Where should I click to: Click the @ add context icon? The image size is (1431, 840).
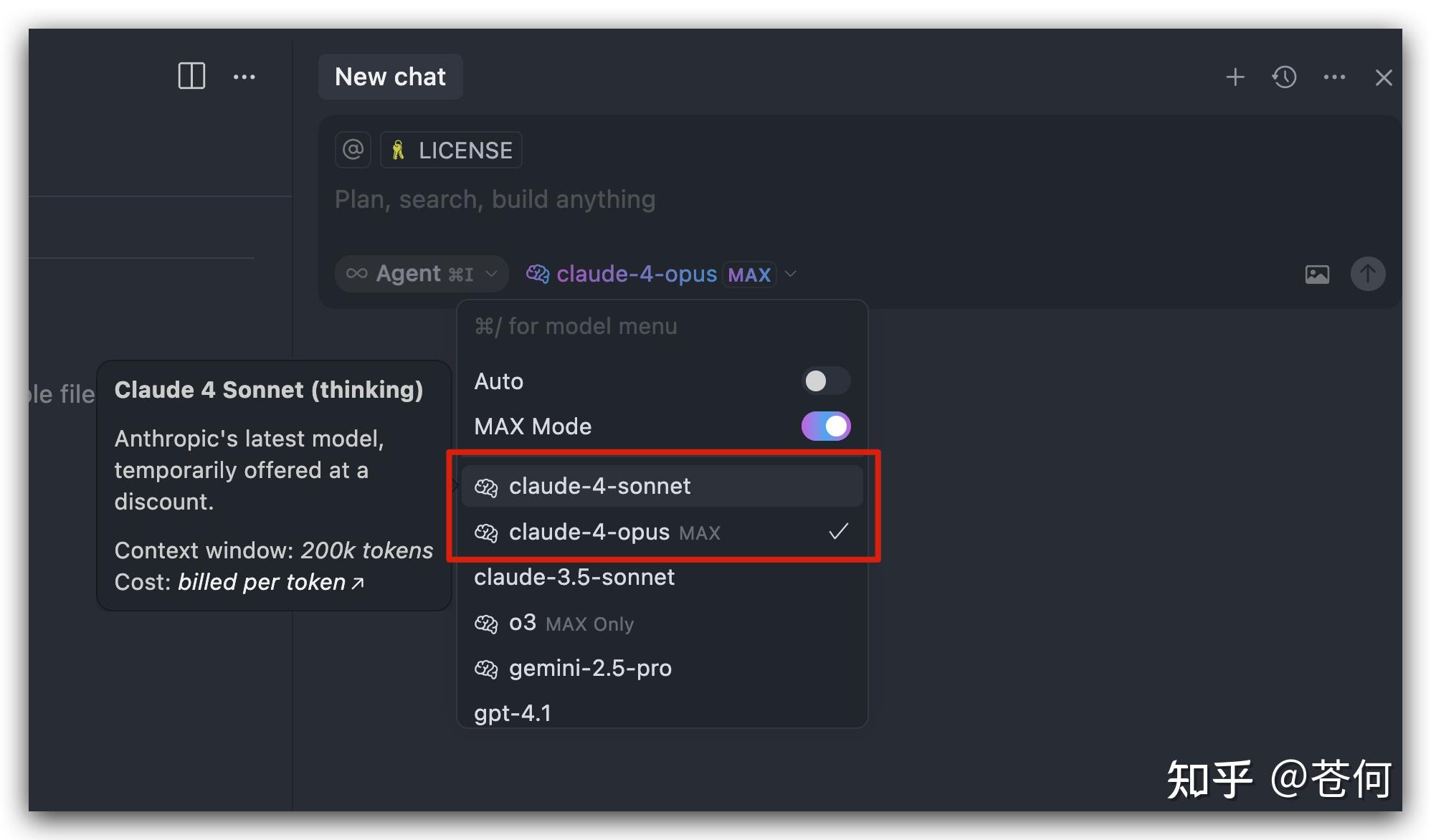353,150
